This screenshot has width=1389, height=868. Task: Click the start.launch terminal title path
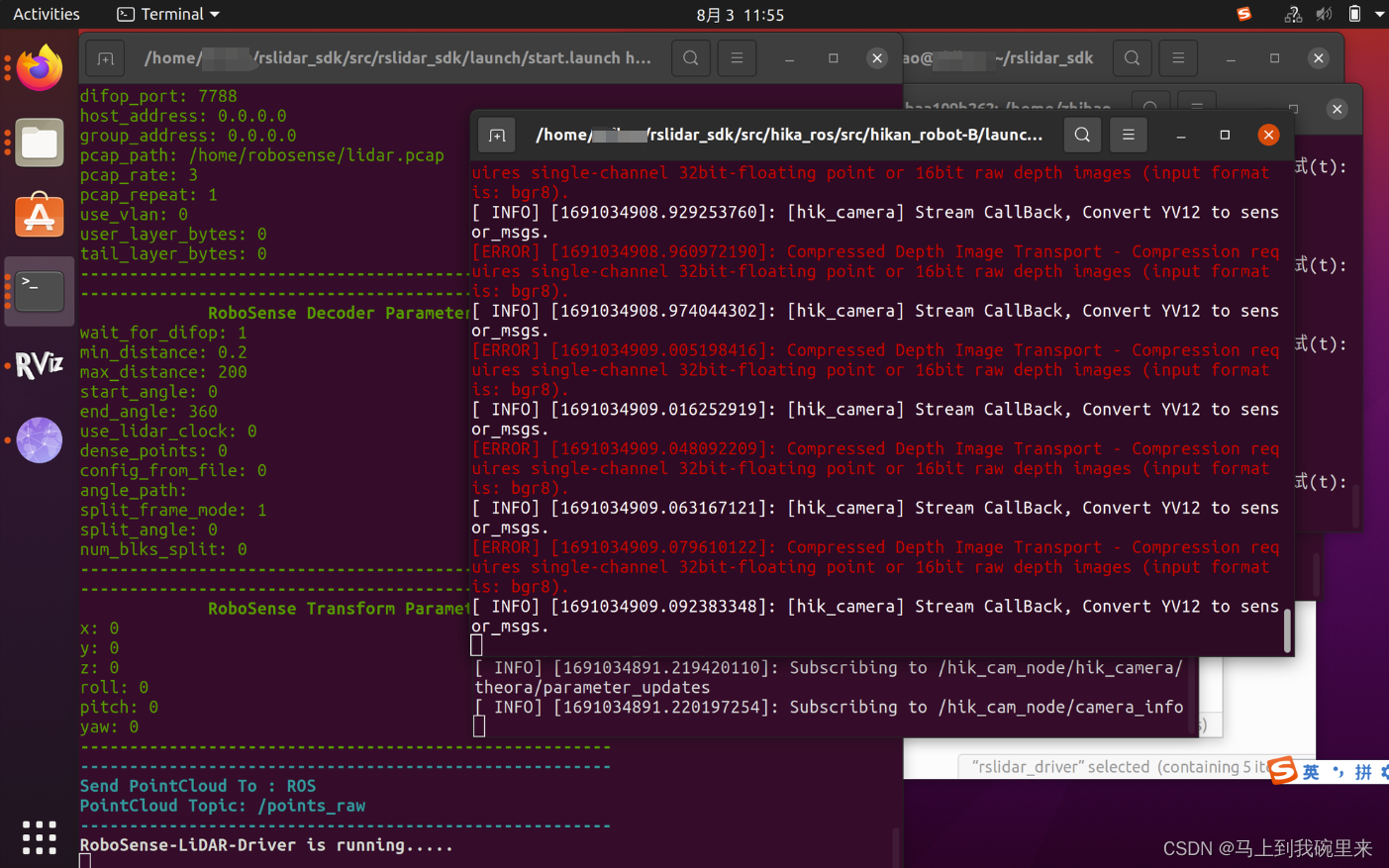coord(397,58)
